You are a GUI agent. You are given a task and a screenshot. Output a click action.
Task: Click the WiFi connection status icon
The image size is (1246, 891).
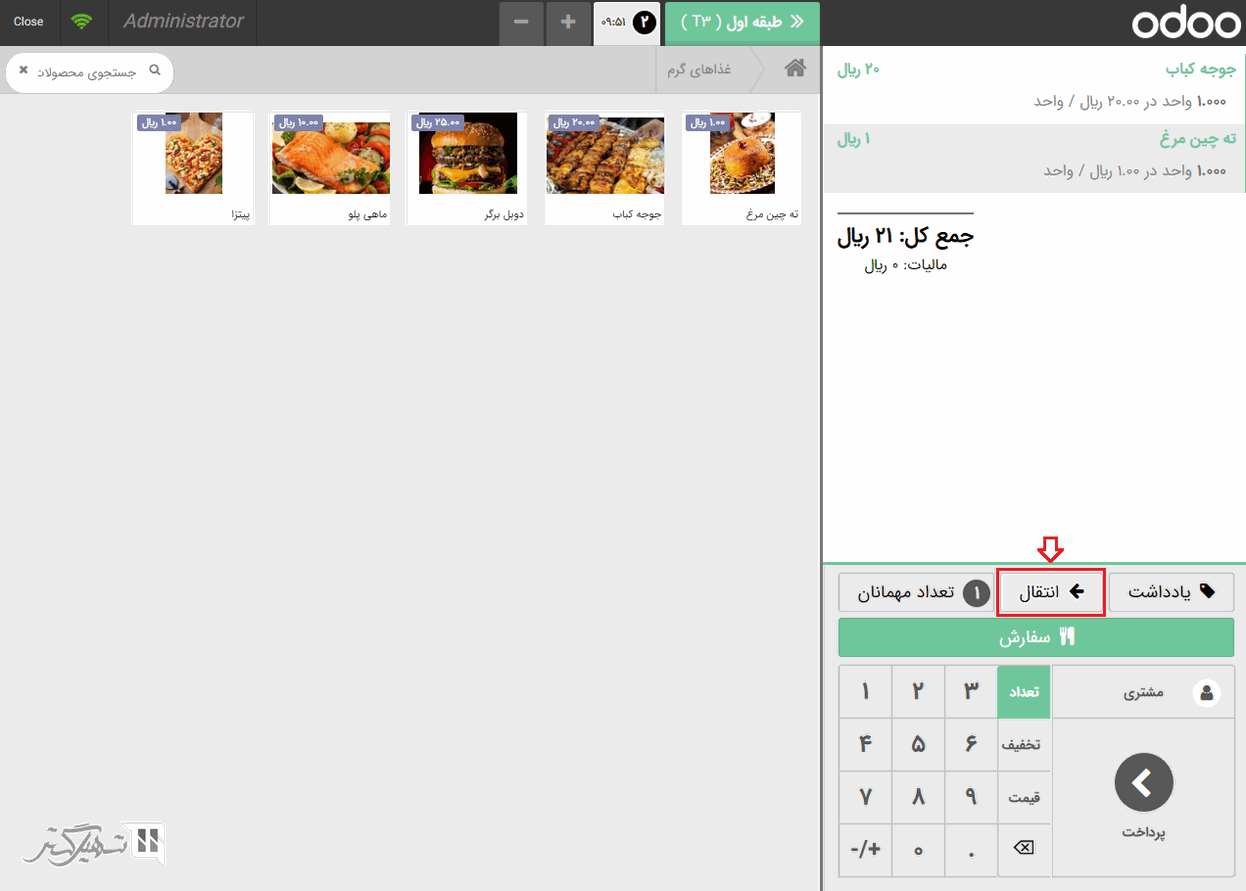(x=82, y=22)
